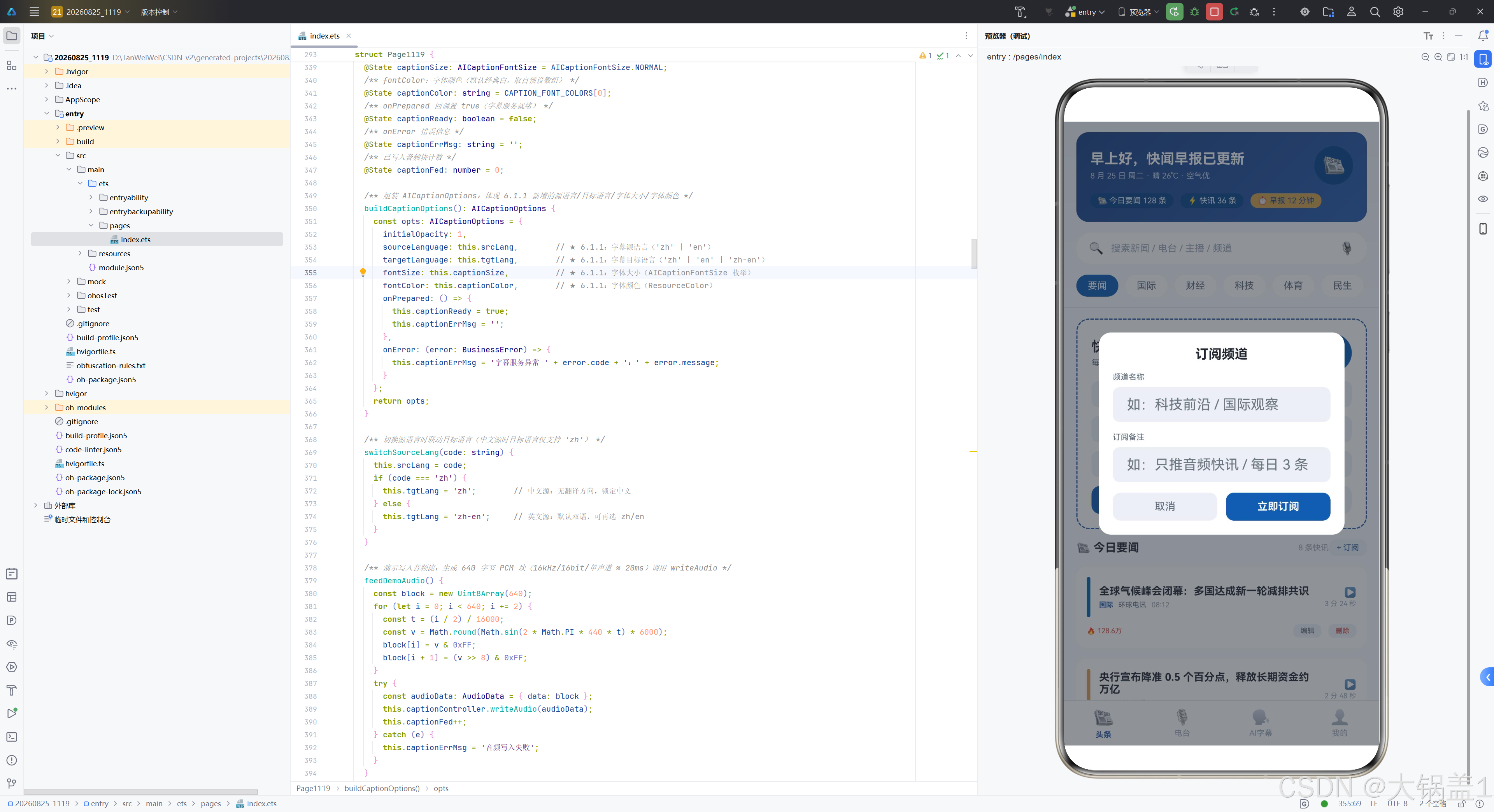1494x812 pixels.
Task: Collapse the entry module folder
Action: pos(46,114)
